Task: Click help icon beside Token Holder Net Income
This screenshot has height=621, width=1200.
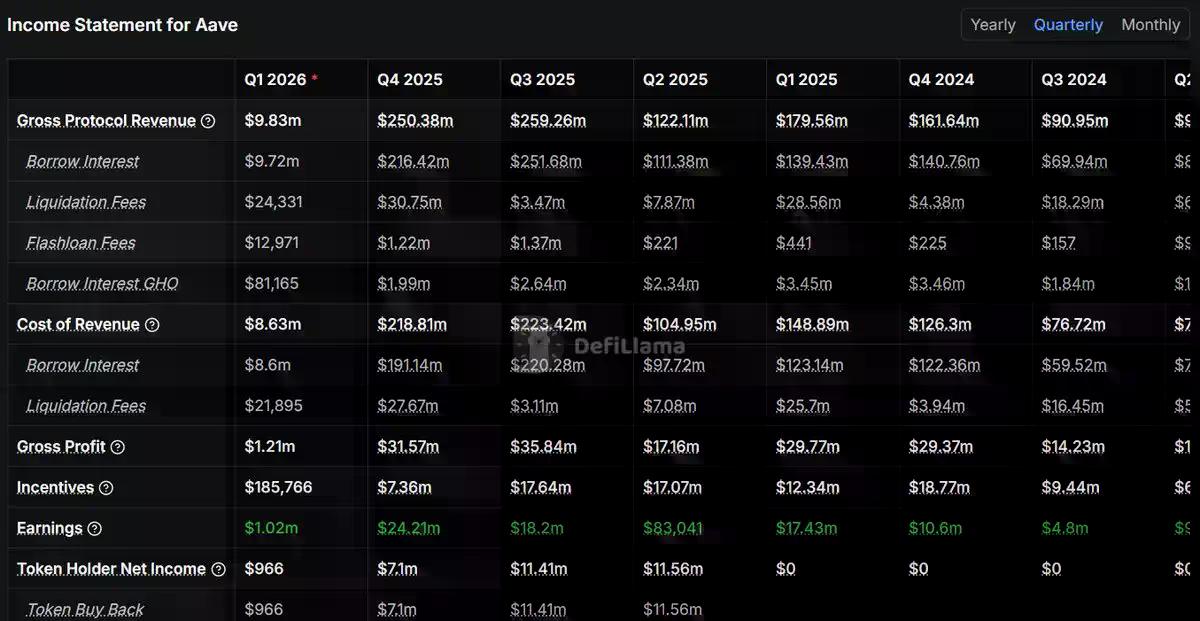Action: tap(218, 569)
